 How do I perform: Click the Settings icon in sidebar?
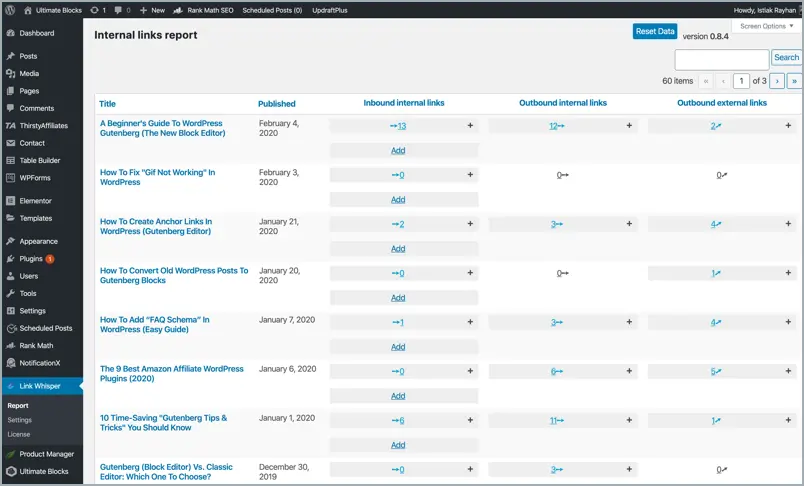[x=10, y=311]
